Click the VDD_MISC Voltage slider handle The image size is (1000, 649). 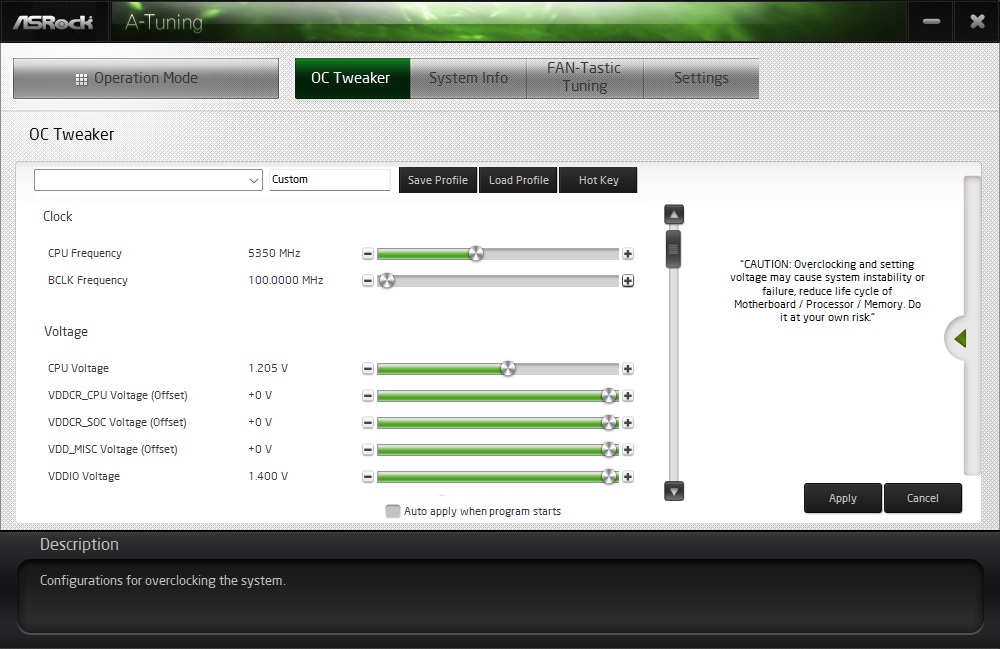610,449
